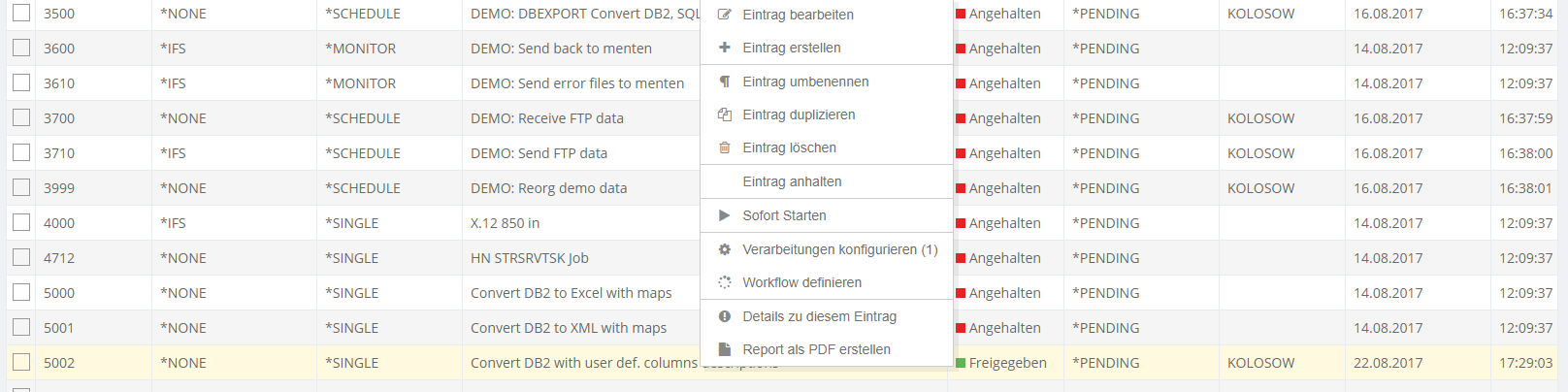Choose Eintrag anhalten from the context menu
1568x392 pixels.
792,181
